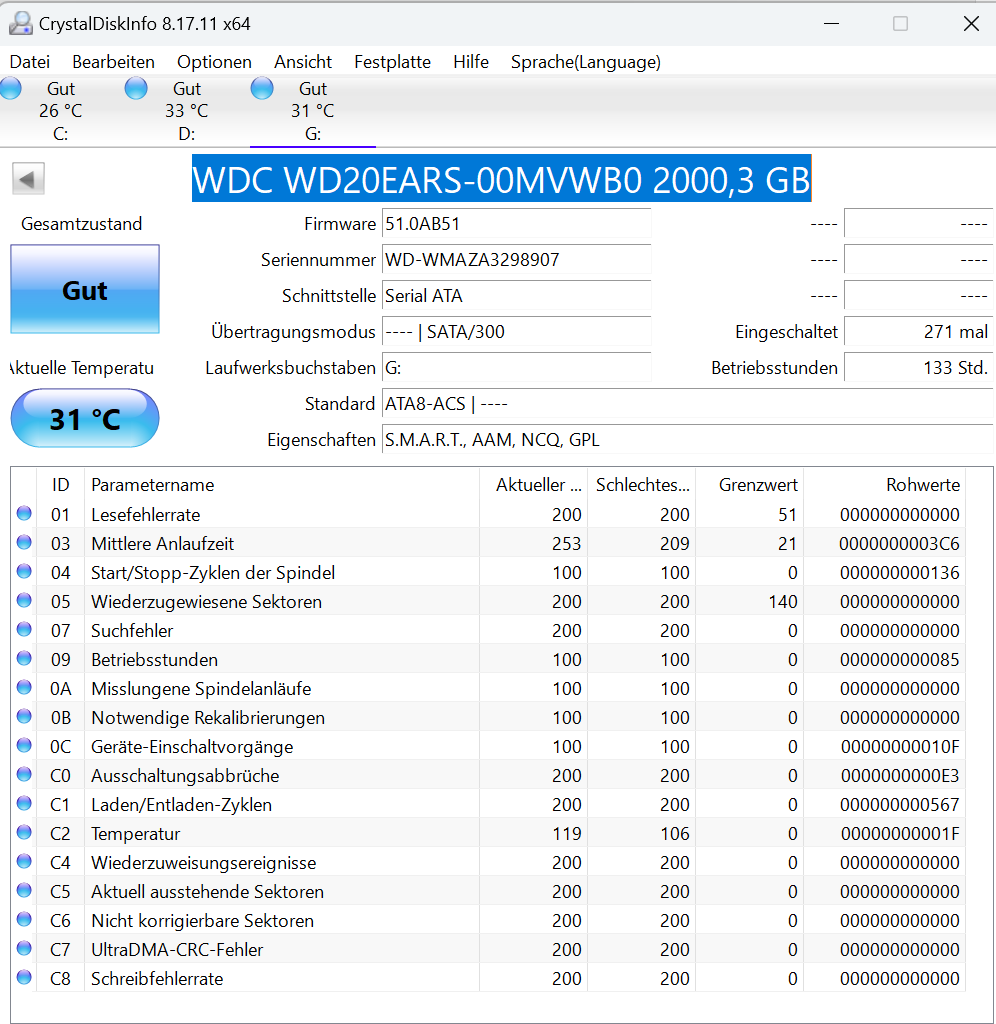Select the Schreibfehlerrate parameter name
Image resolution: width=996 pixels, height=1024 pixels.
(157, 978)
